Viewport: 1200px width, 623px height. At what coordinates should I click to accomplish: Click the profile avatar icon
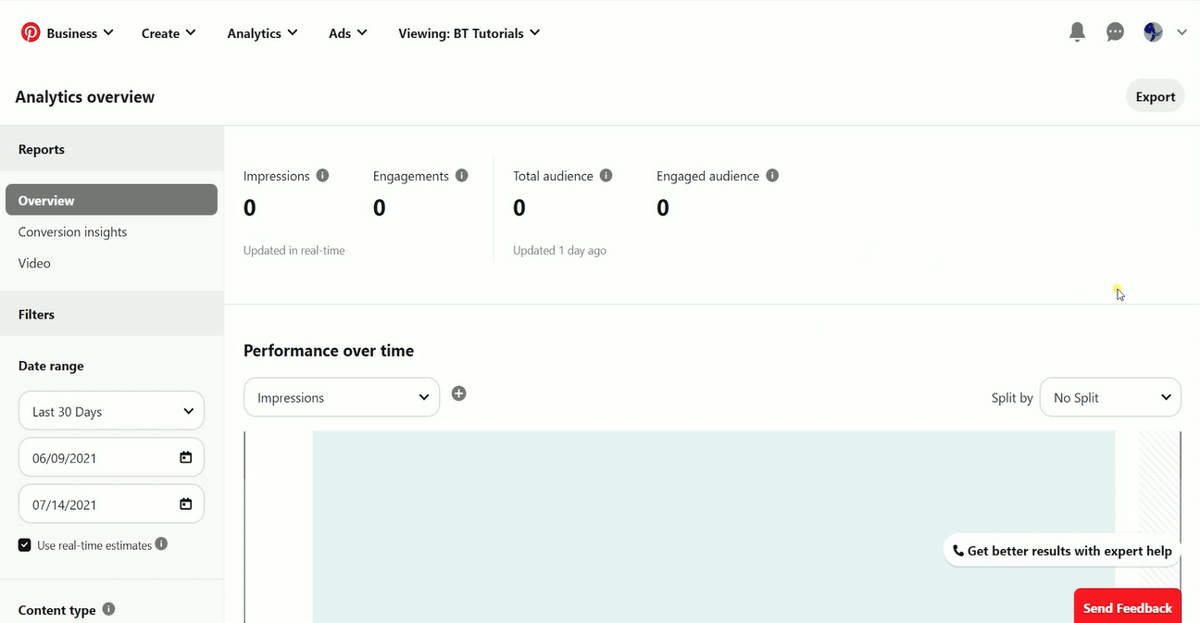click(x=1152, y=31)
